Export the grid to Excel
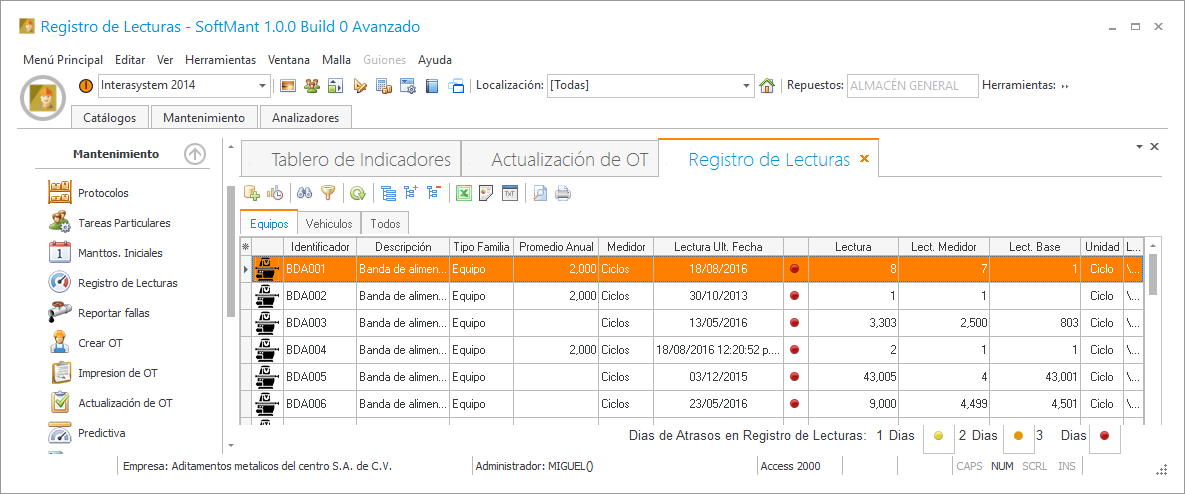1185x494 pixels. pos(464,194)
